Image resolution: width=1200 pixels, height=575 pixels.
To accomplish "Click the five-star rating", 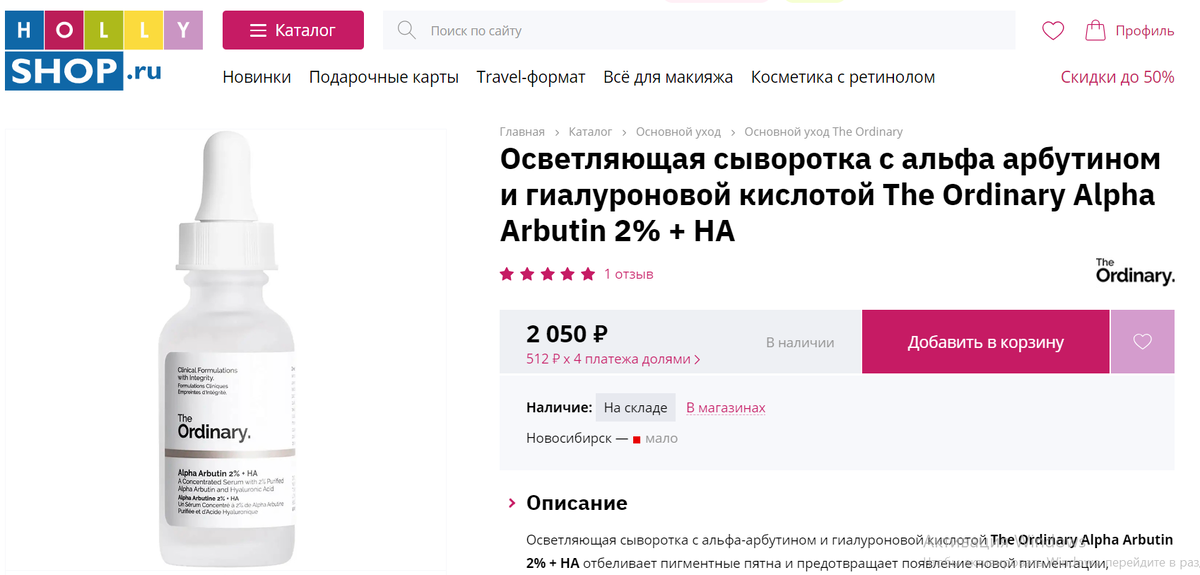I will [547, 274].
